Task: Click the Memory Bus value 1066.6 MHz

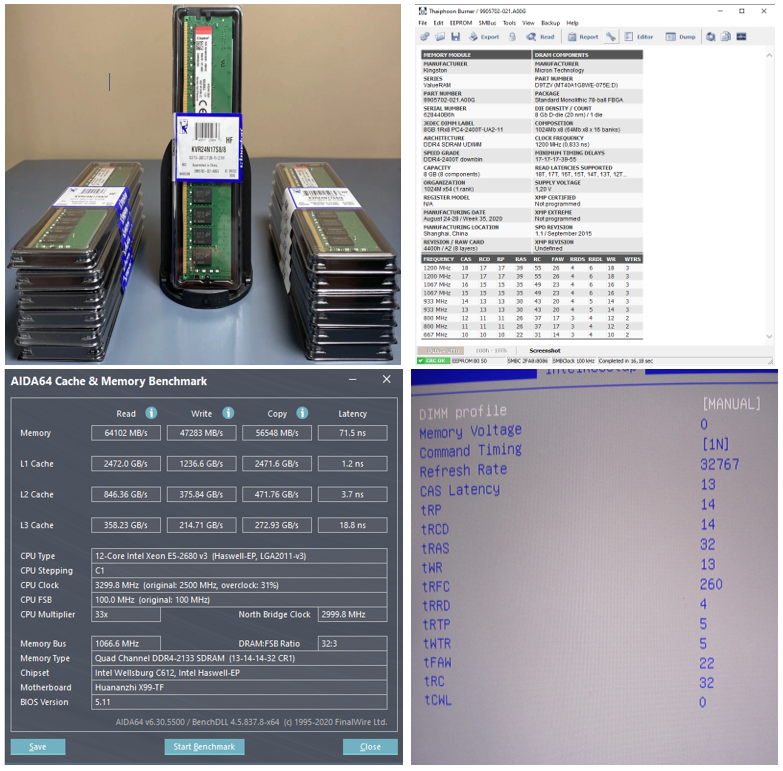Action: click(126, 644)
